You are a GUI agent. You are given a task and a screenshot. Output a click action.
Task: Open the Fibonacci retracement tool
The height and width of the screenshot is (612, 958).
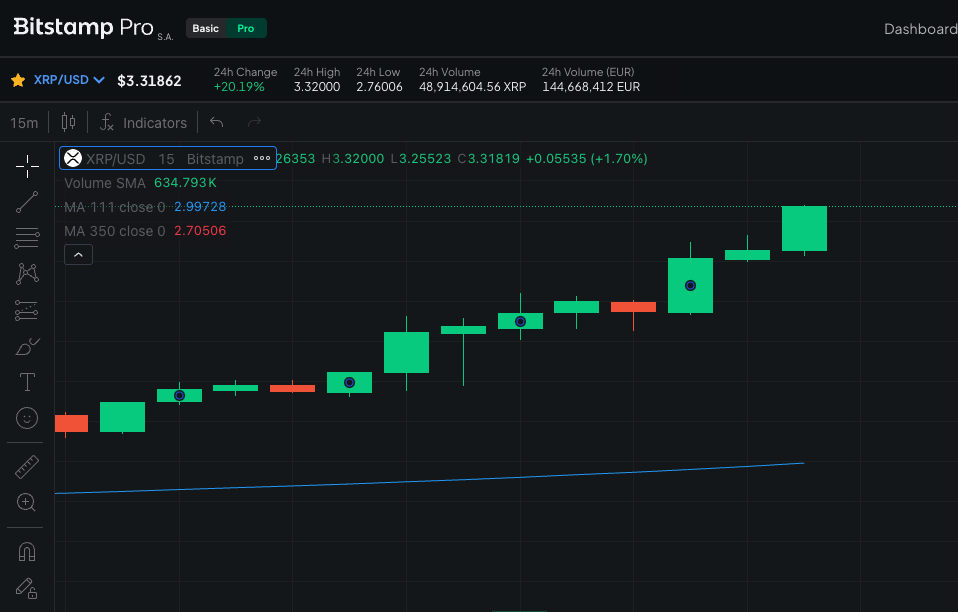click(x=27, y=238)
